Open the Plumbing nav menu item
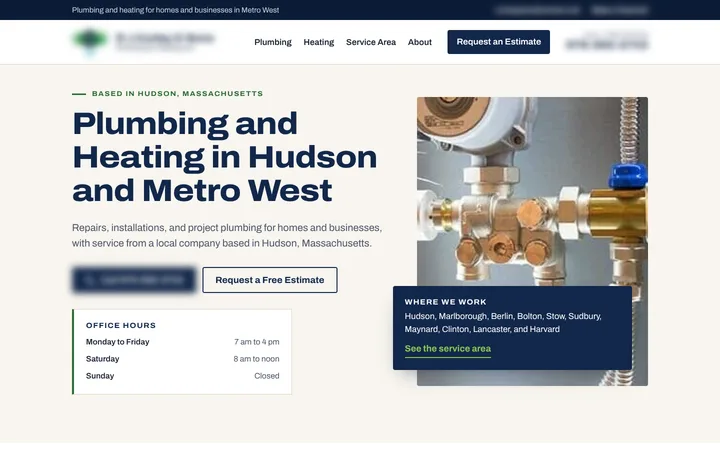720x450 pixels. click(x=273, y=42)
